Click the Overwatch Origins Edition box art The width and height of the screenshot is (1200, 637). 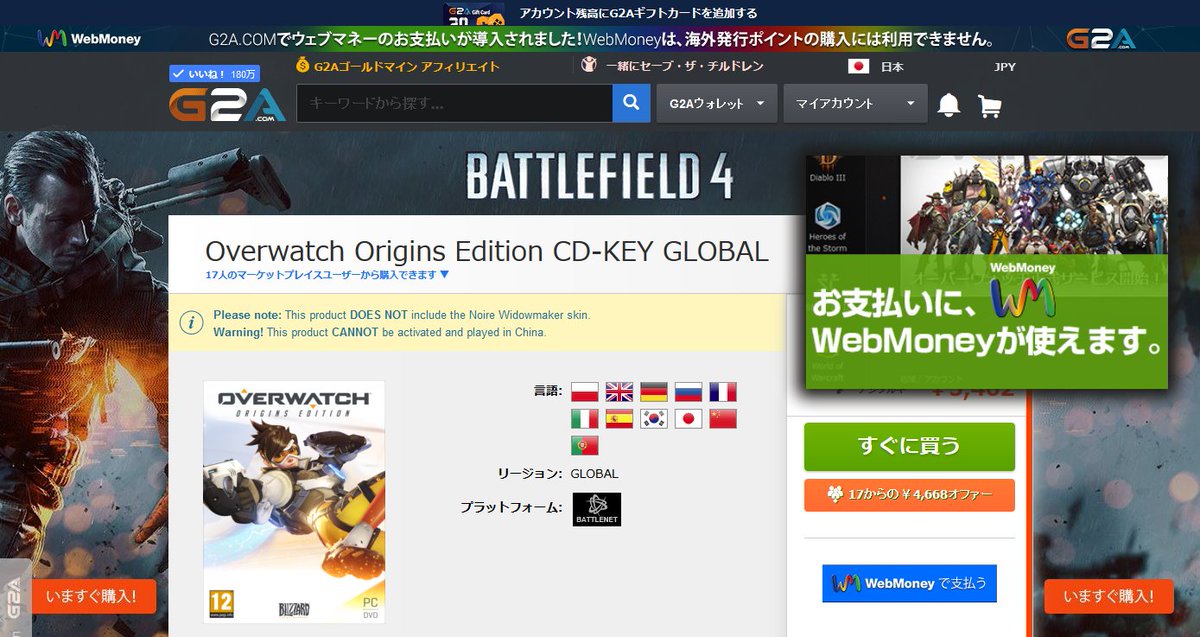point(294,502)
